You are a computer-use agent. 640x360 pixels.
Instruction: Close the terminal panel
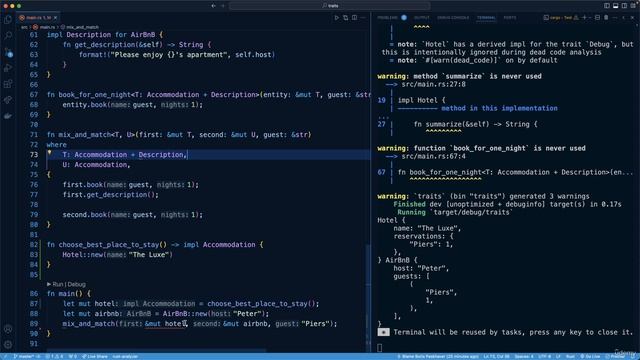click(x=632, y=18)
